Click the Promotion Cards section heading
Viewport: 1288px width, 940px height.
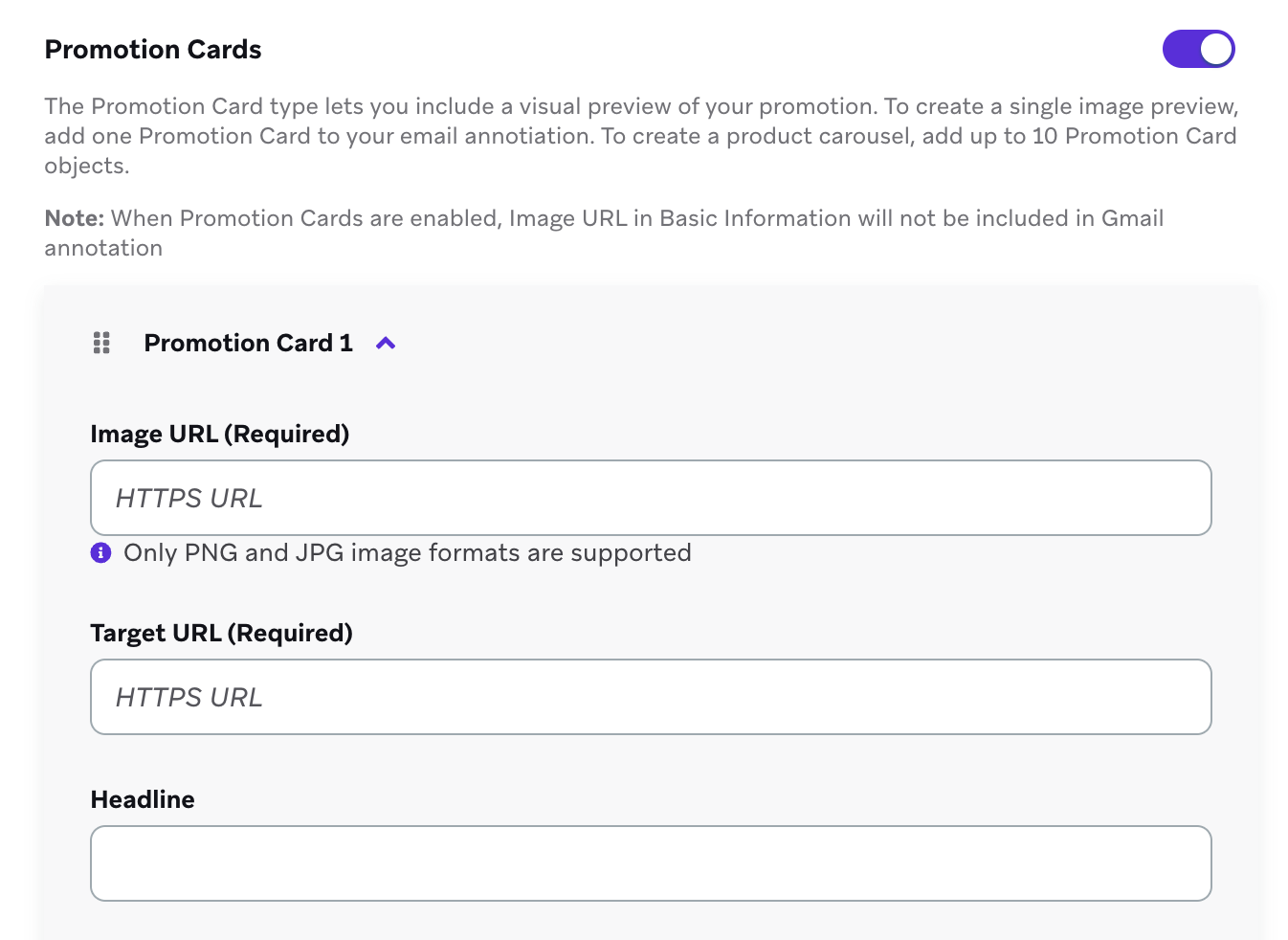153,50
